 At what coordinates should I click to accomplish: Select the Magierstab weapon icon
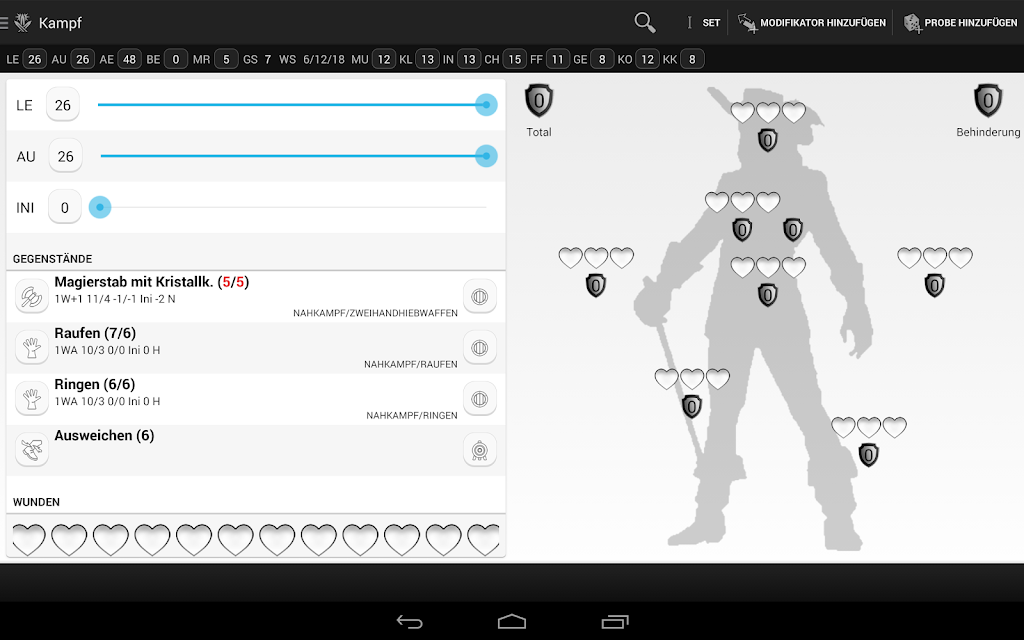point(31,296)
